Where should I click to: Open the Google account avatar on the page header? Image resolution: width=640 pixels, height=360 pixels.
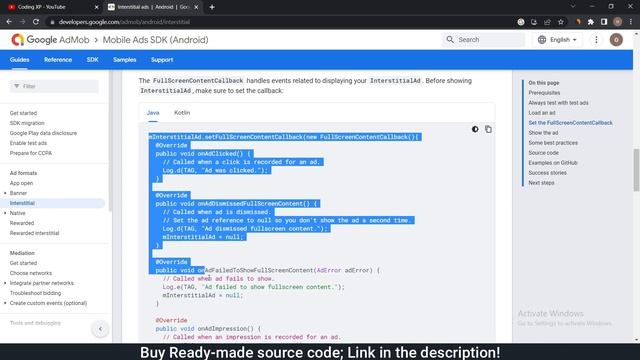[616, 40]
